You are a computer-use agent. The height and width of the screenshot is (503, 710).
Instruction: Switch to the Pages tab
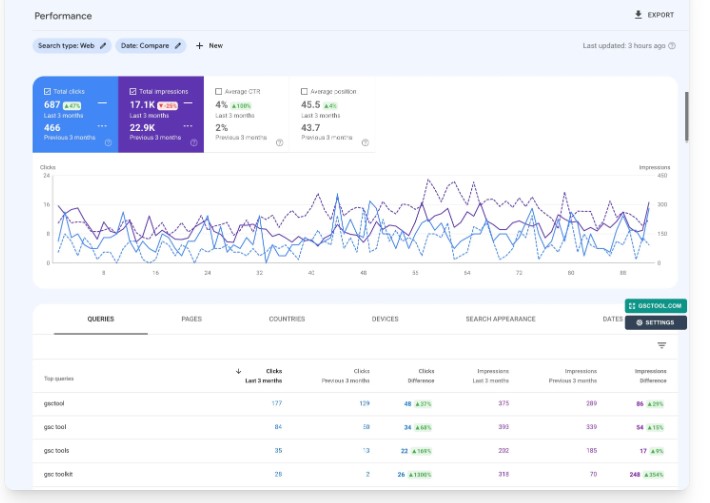(191, 319)
